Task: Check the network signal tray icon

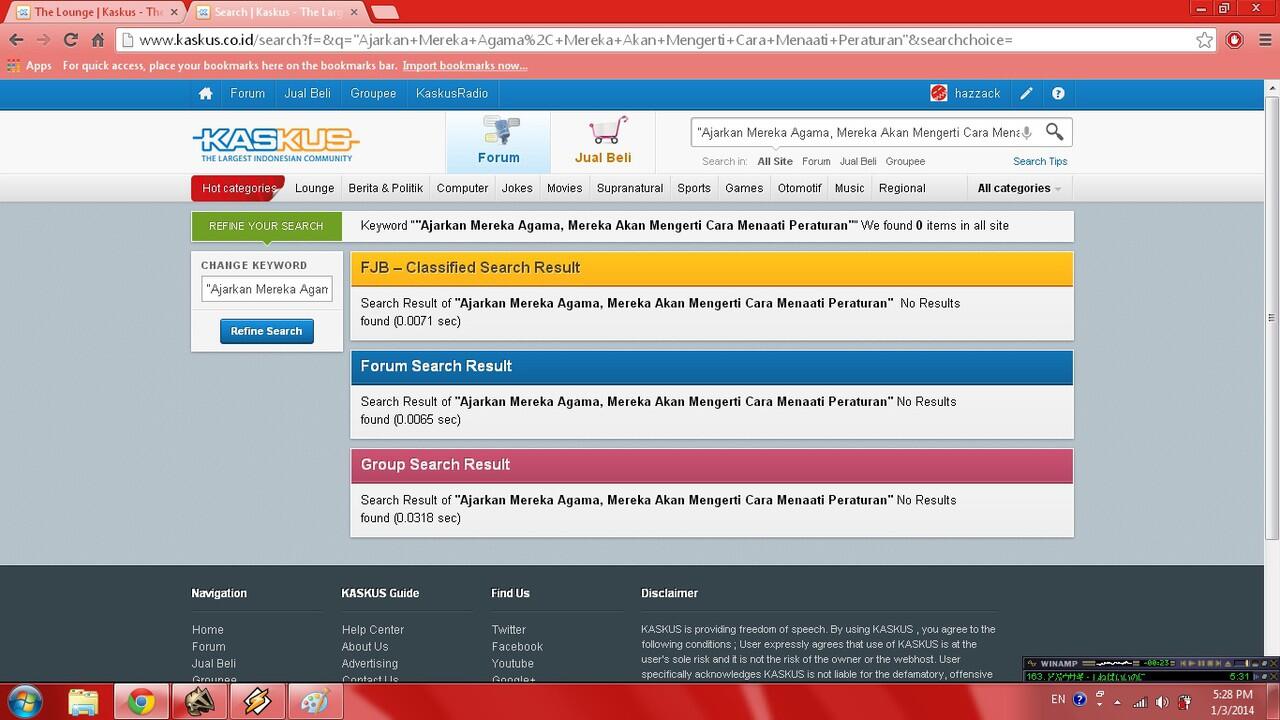Action: (x=1140, y=702)
